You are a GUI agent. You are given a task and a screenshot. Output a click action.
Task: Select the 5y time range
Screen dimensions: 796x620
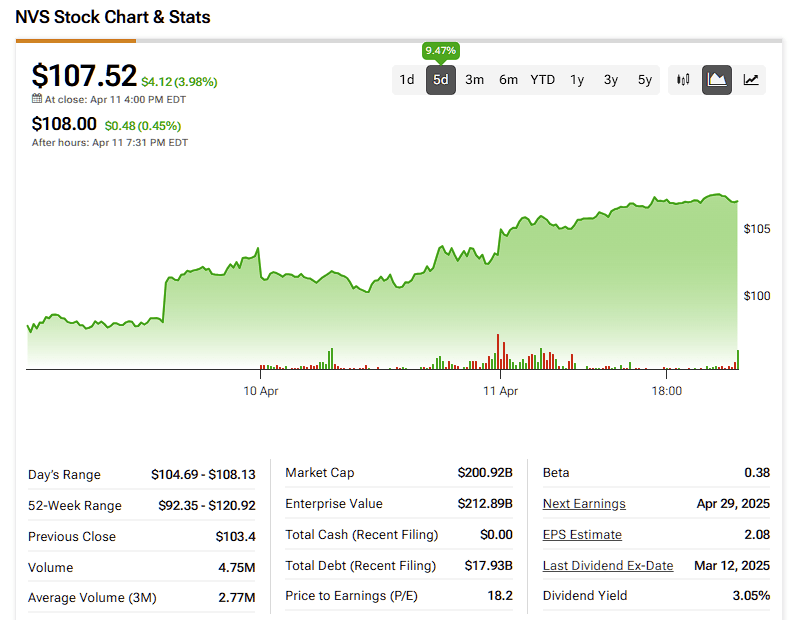pyautogui.click(x=645, y=80)
